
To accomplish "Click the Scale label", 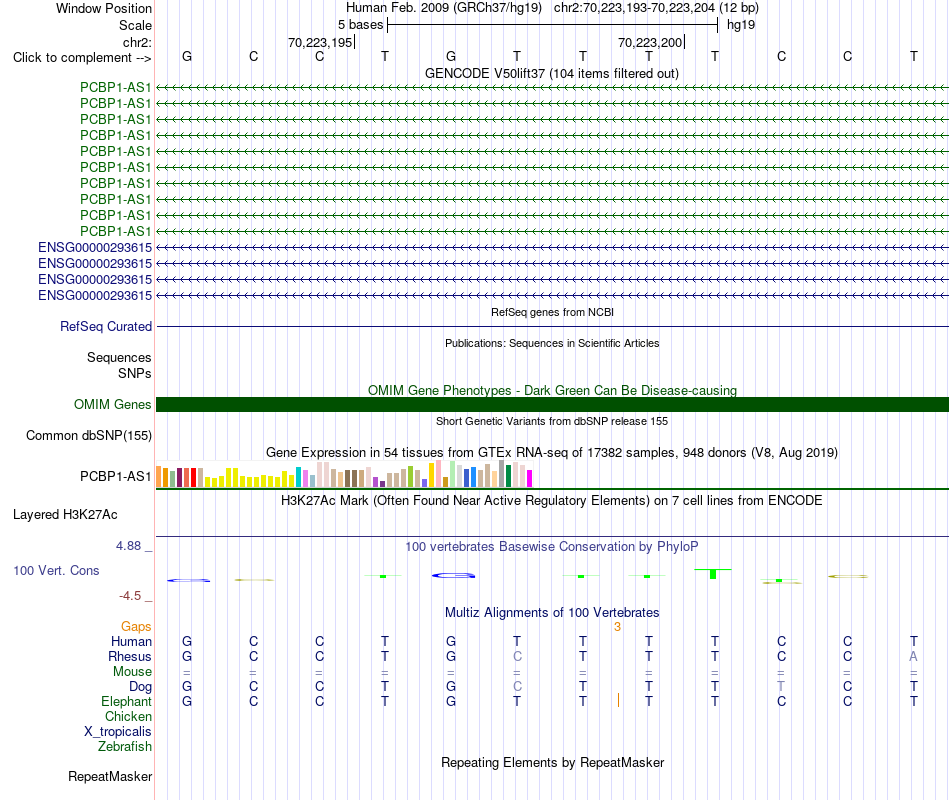I will tap(135, 25).
